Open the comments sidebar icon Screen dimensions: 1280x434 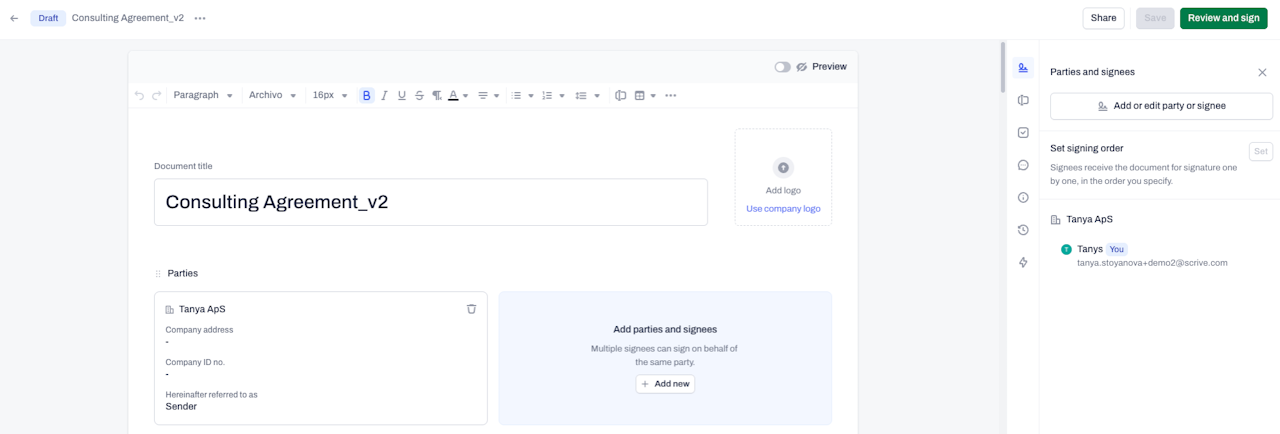click(x=1023, y=165)
